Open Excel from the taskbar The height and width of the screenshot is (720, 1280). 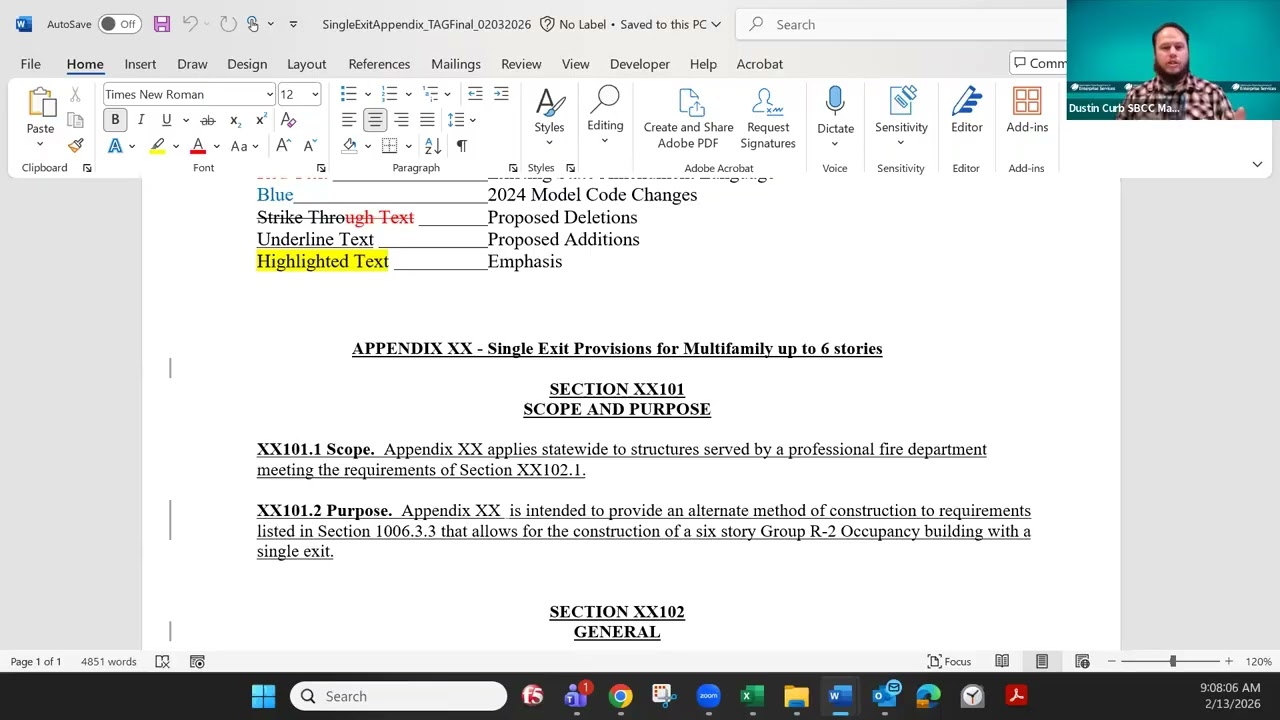tap(752, 696)
